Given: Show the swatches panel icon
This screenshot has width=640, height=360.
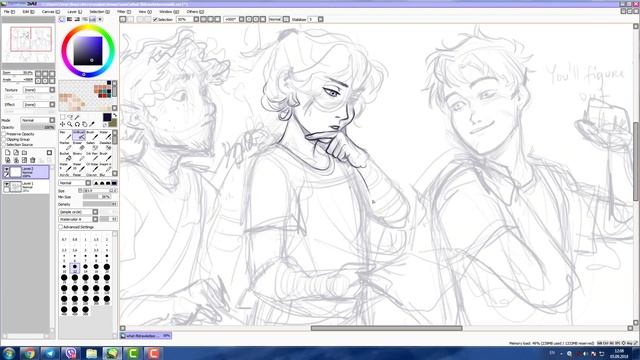Looking at the screenshot, I should coord(92,19).
